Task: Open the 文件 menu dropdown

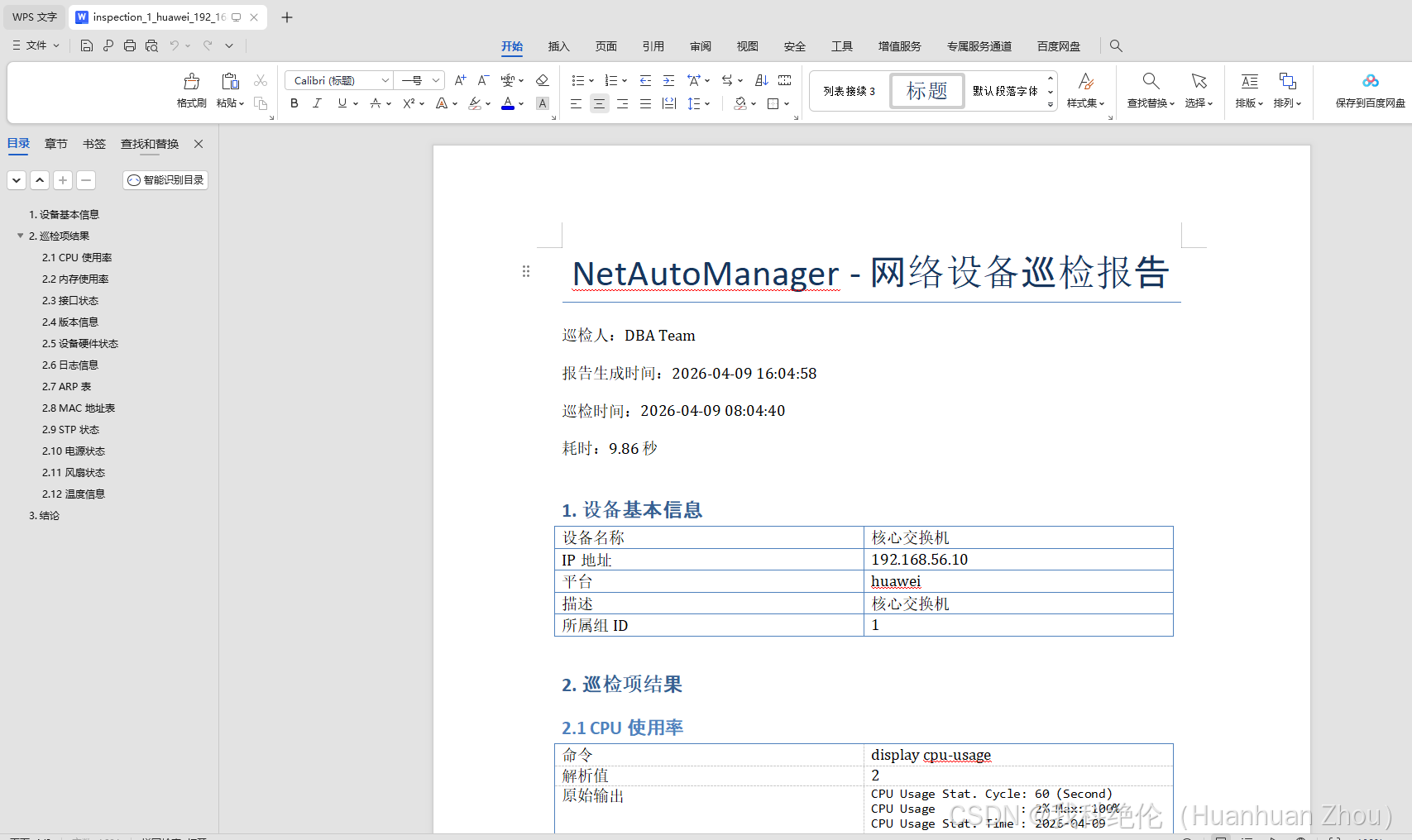Action: click(x=36, y=45)
